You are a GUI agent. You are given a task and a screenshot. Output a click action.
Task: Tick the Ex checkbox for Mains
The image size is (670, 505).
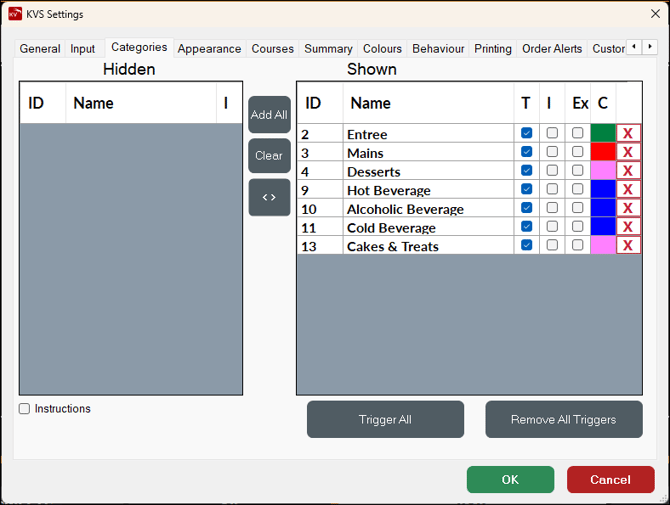(578, 152)
